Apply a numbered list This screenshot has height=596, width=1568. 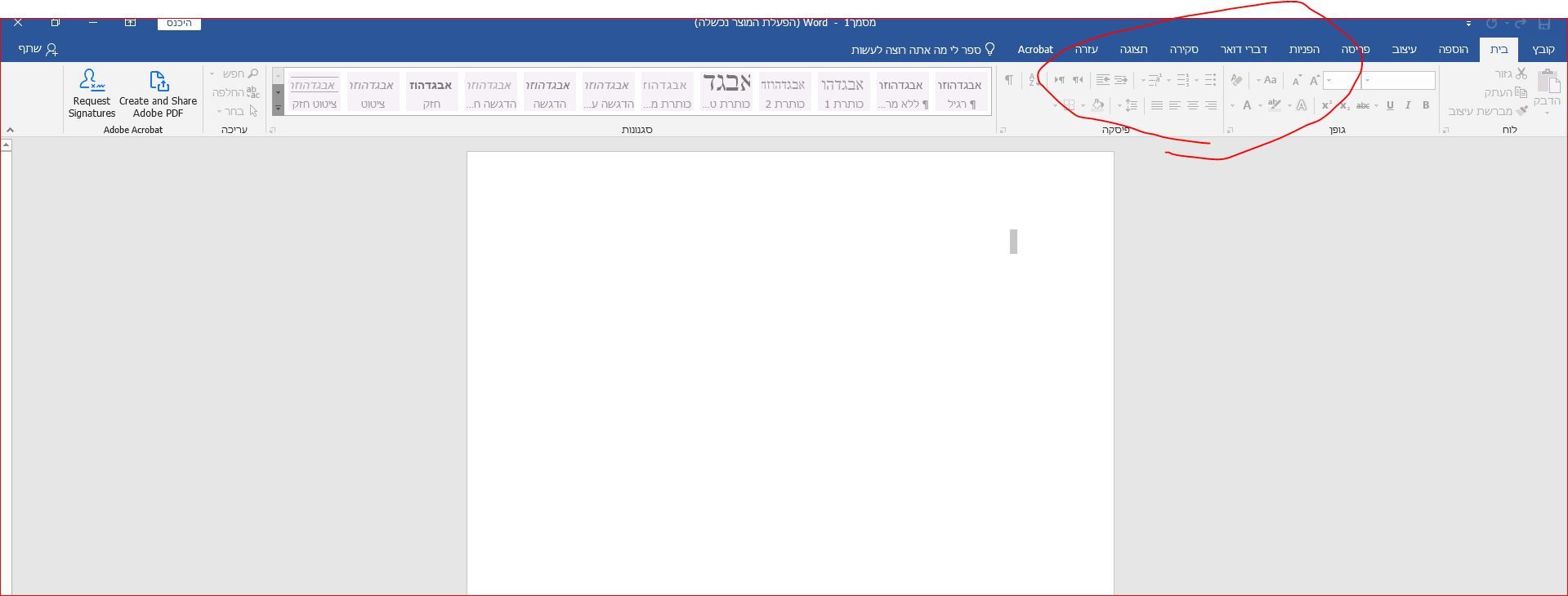click(1182, 80)
